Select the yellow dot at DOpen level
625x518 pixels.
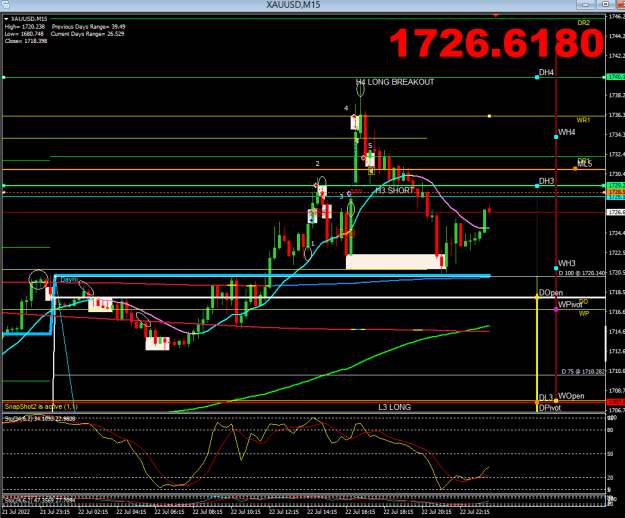coord(537,297)
